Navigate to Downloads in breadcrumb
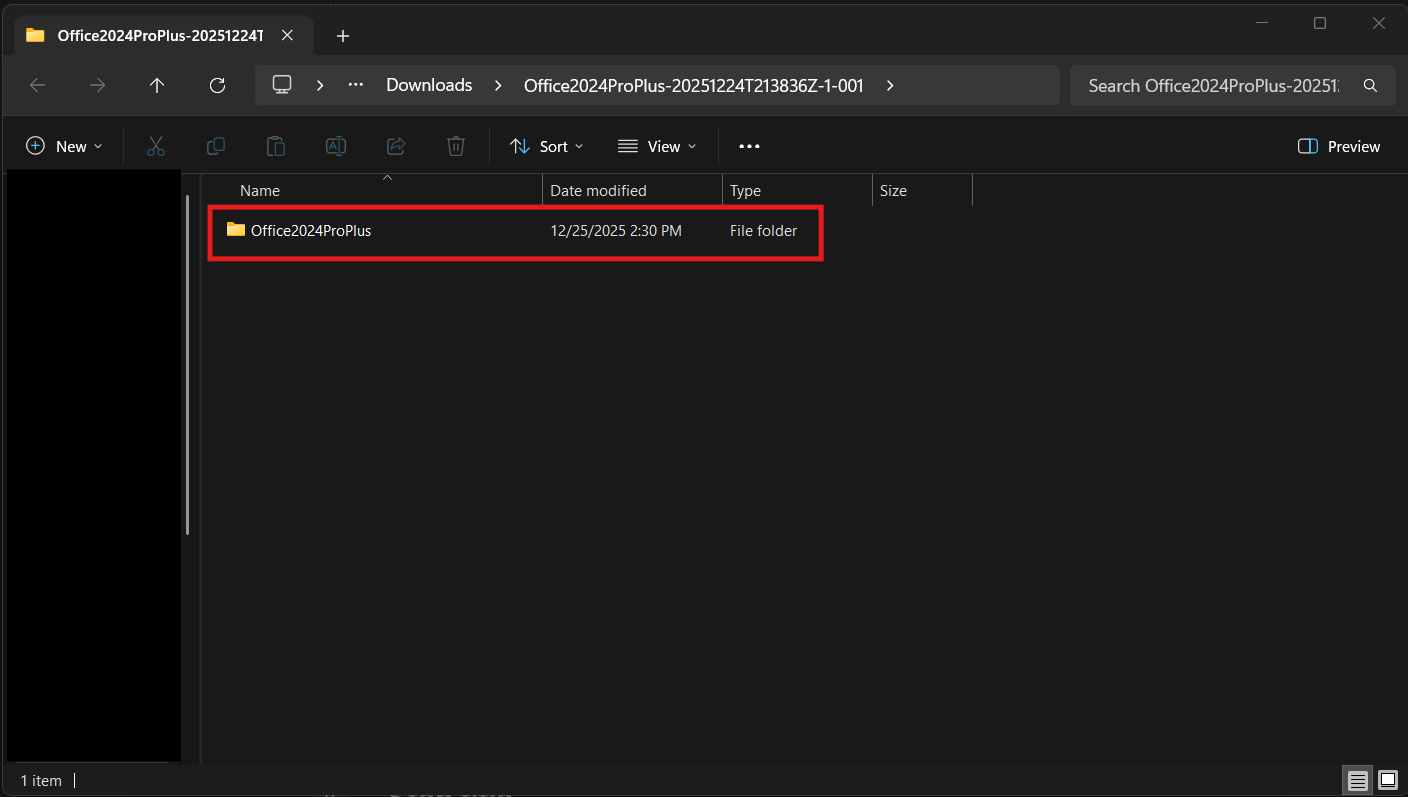This screenshot has height=797, width=1408. pyautogui.click(x=429, y=85)
